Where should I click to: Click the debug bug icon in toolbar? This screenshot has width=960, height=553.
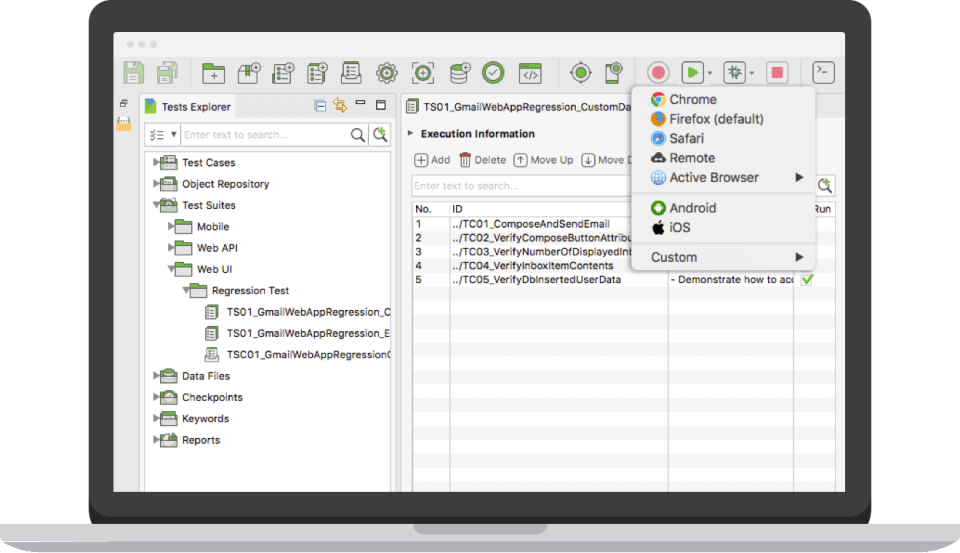[x=734, y=73]
